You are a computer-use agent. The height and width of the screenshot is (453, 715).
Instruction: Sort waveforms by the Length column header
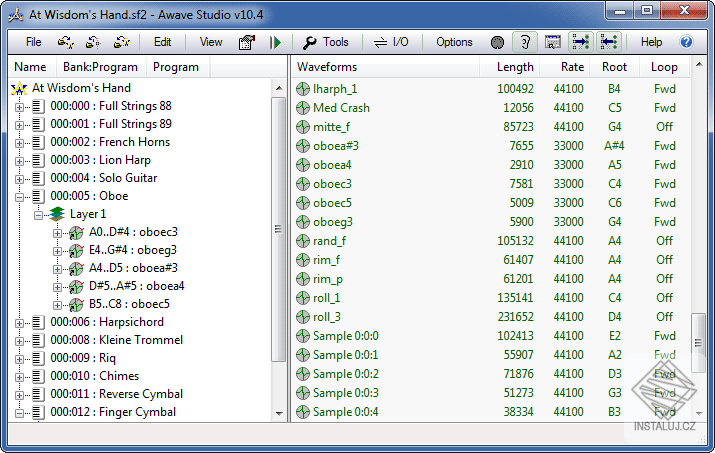[515, 67]
